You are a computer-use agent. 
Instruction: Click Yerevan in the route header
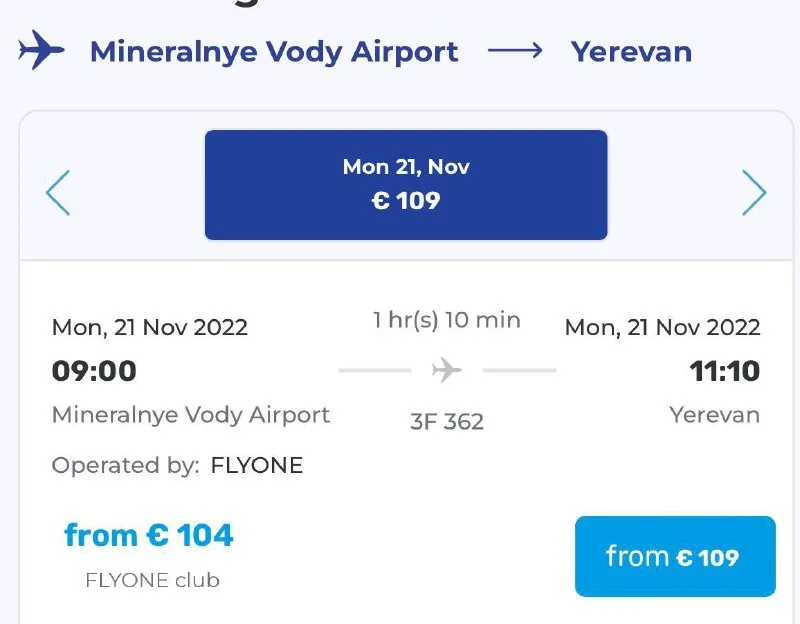pyautogui.click(x=631, y=51)
